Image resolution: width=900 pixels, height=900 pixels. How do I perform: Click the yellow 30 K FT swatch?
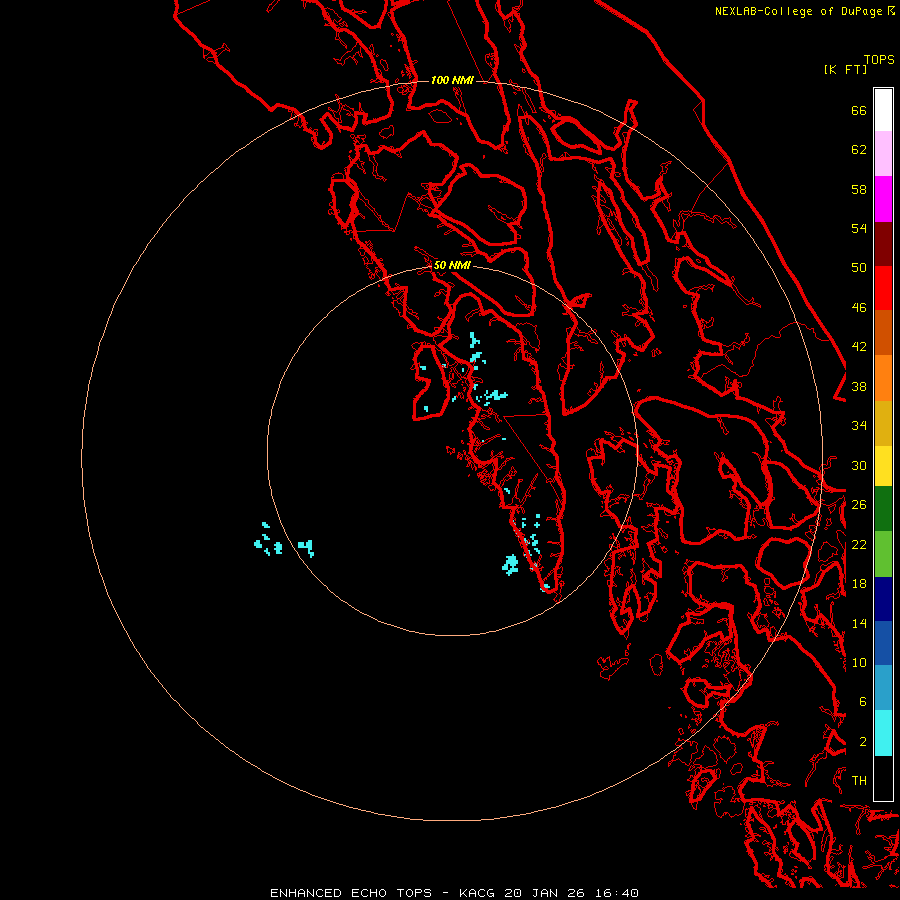click(883, 466)
